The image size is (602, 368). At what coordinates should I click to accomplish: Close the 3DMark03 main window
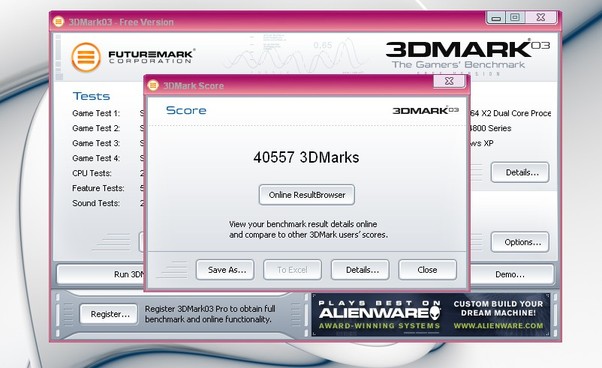[541, 17]
